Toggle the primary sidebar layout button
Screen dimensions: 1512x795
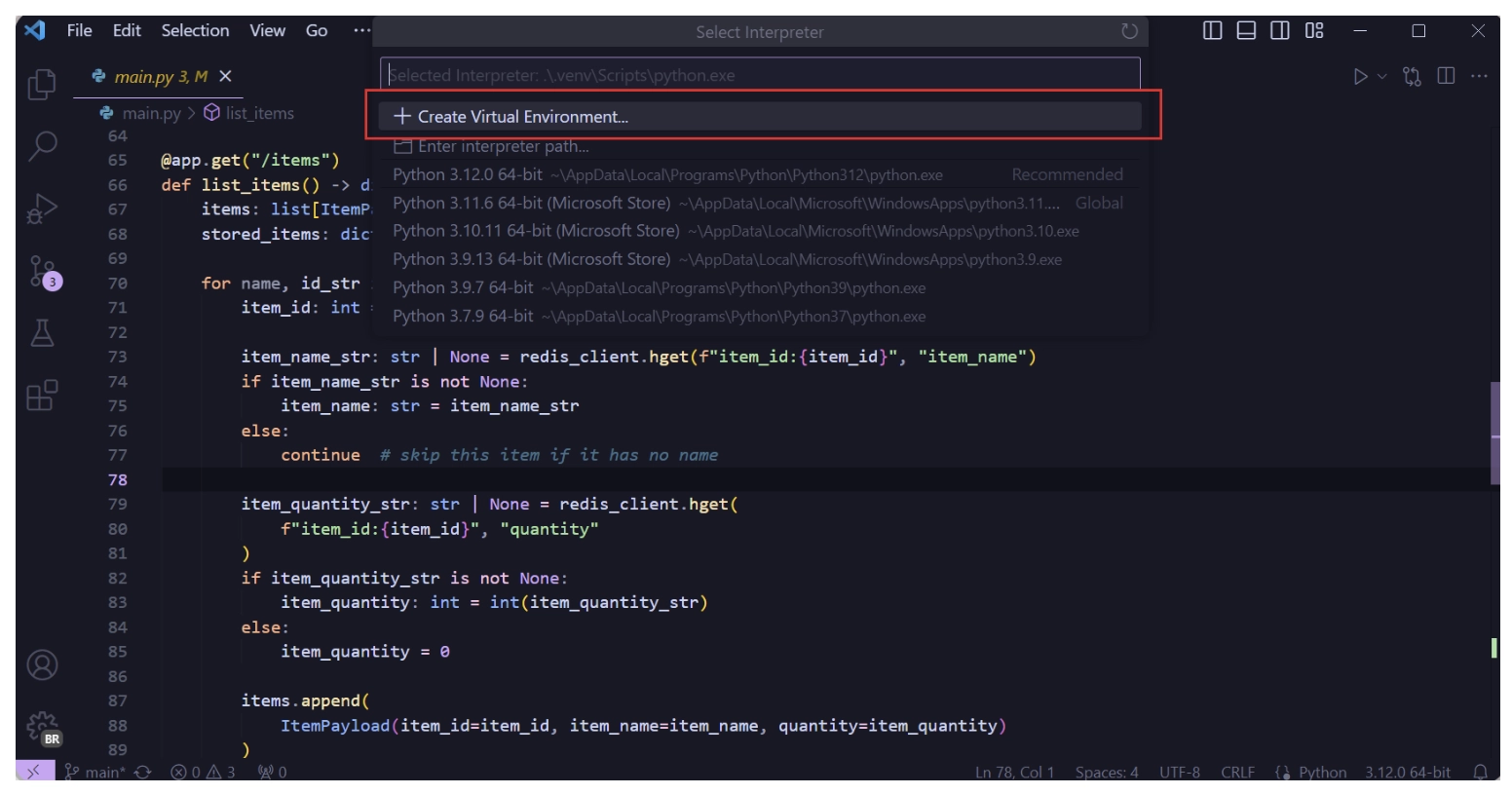pos(1212,31)
